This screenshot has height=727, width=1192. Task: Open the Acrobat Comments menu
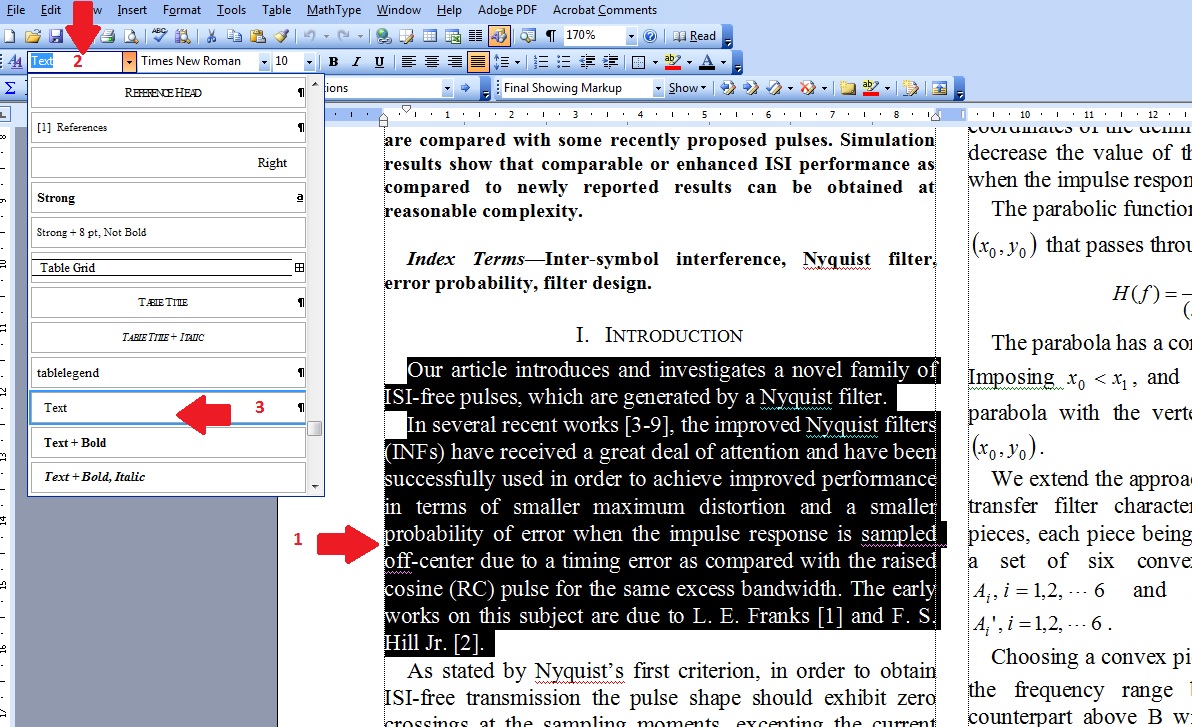(604, 10)
